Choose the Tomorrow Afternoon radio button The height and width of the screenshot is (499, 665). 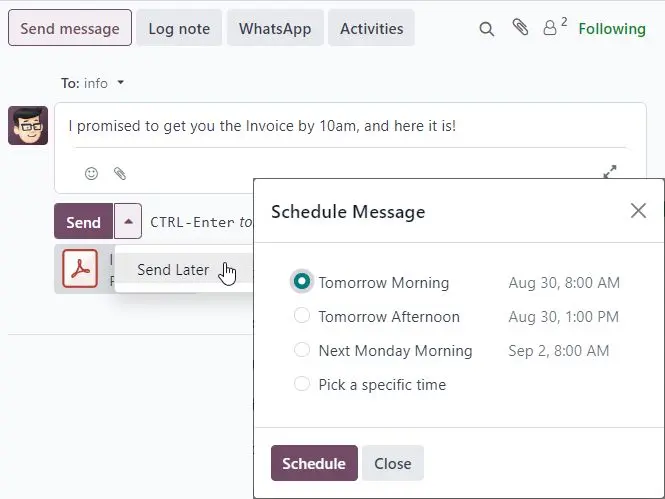[302, 316]
